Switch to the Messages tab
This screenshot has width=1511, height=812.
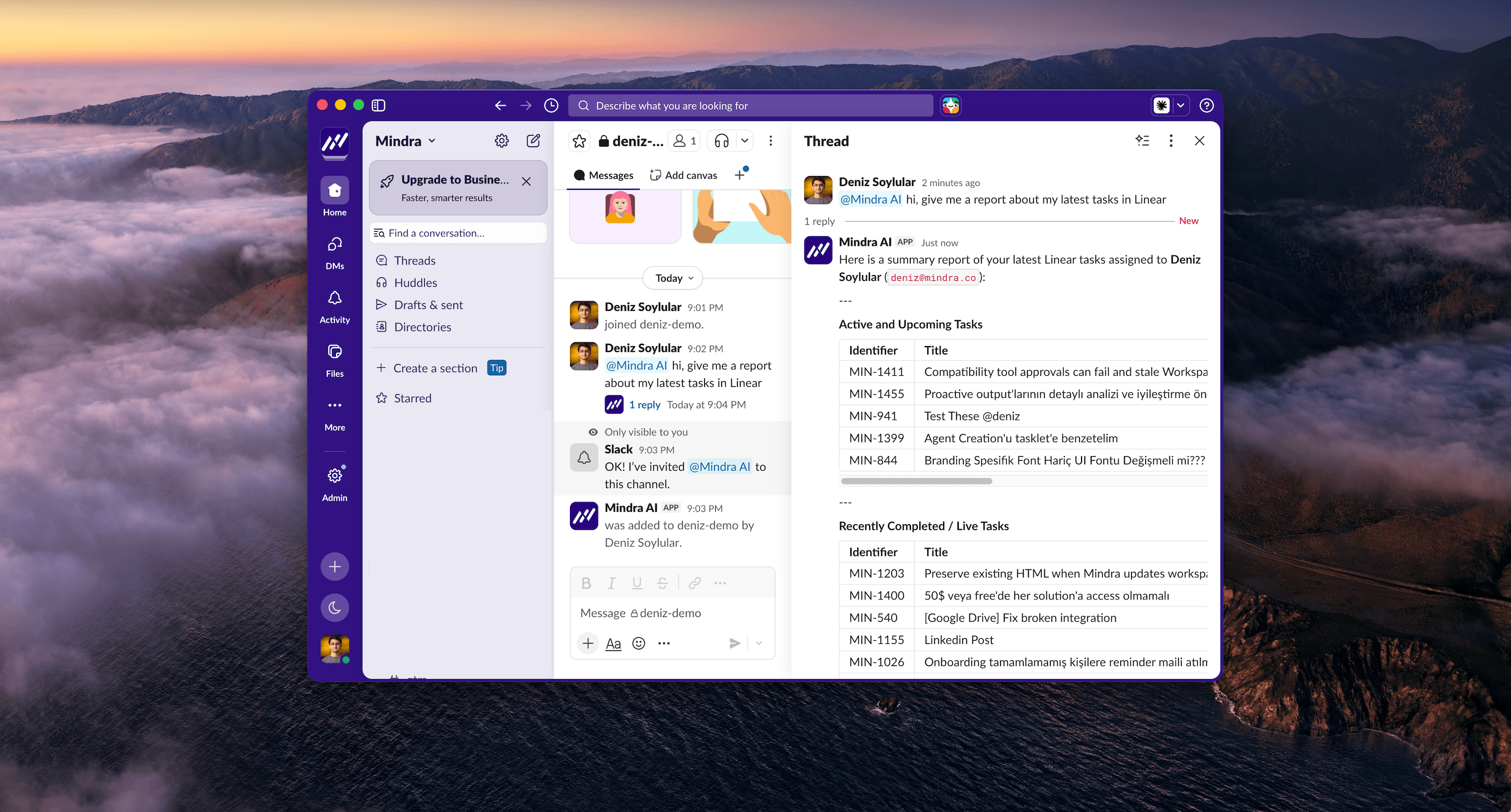click(x=603, y=175)
